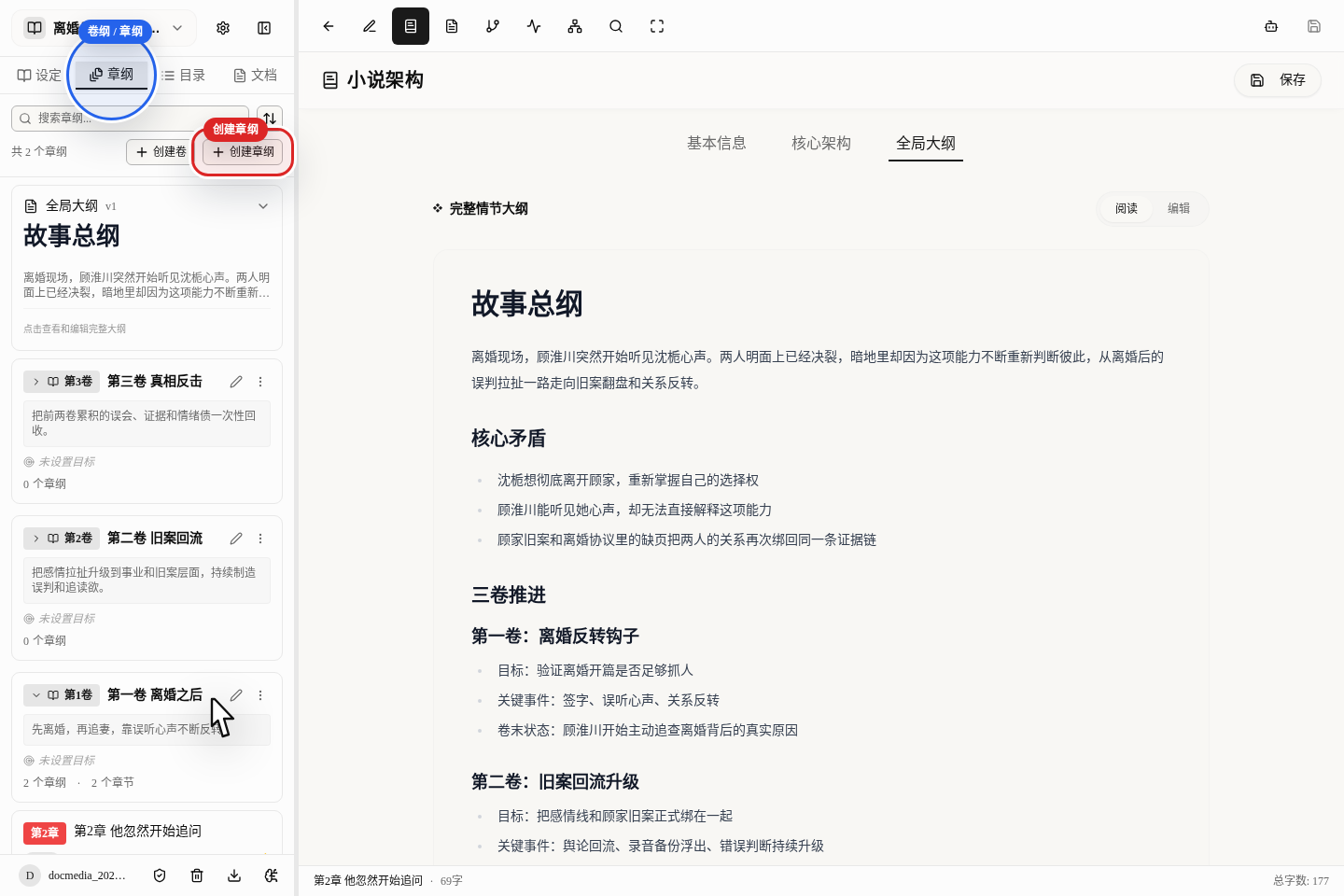Open more options for 第一卷 离婚之后
This screenshot has height=896, width=1344.
(x=260, y=695)
